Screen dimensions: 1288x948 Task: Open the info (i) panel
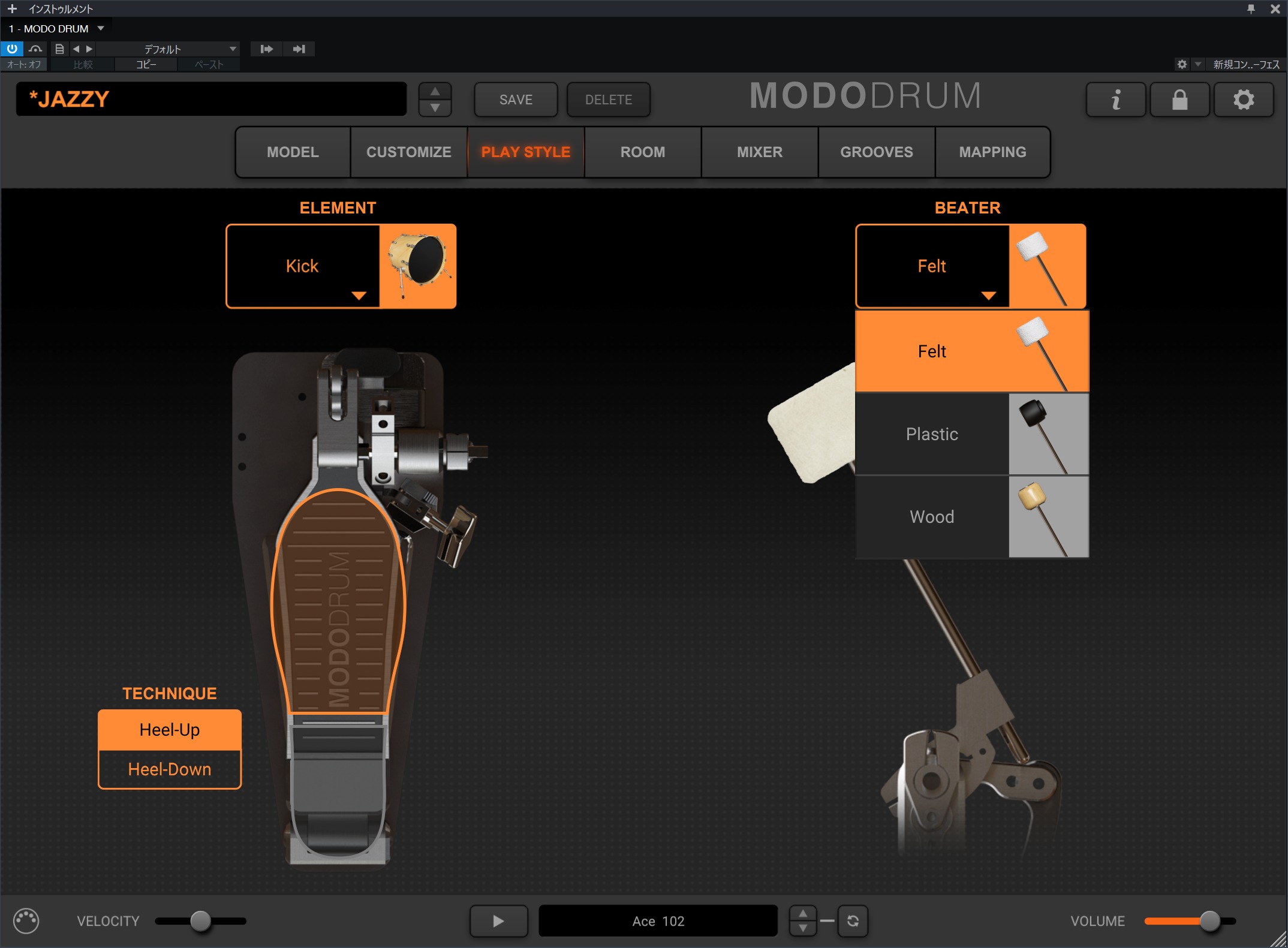click(1116, 100)
